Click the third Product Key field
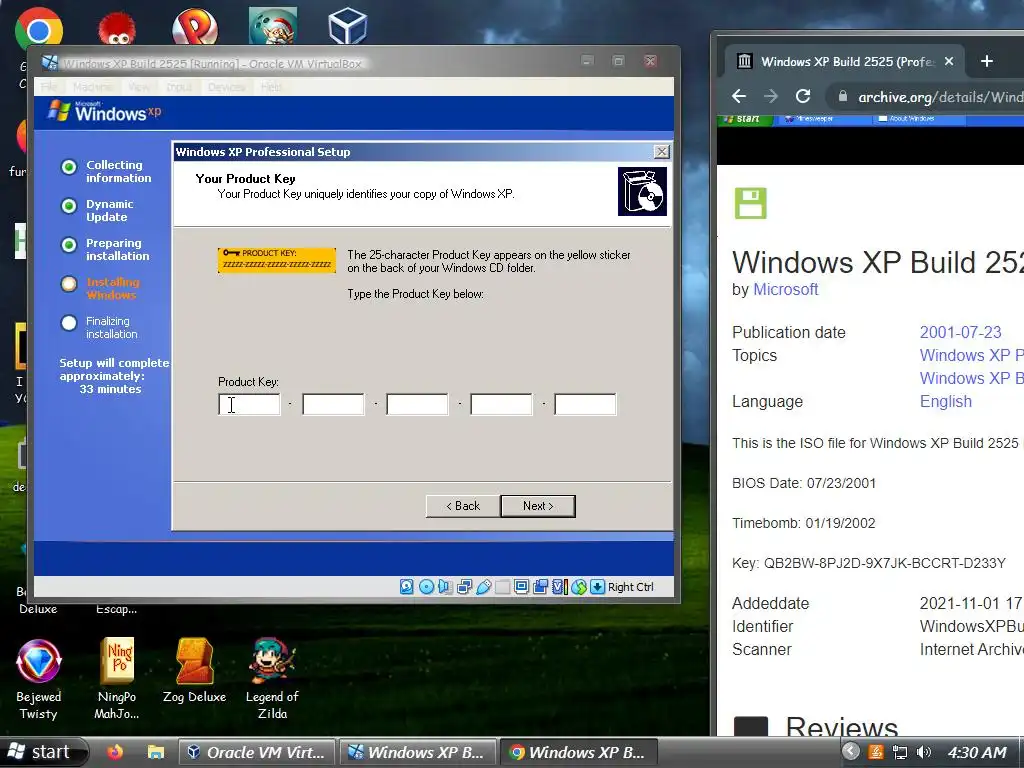 417,404
